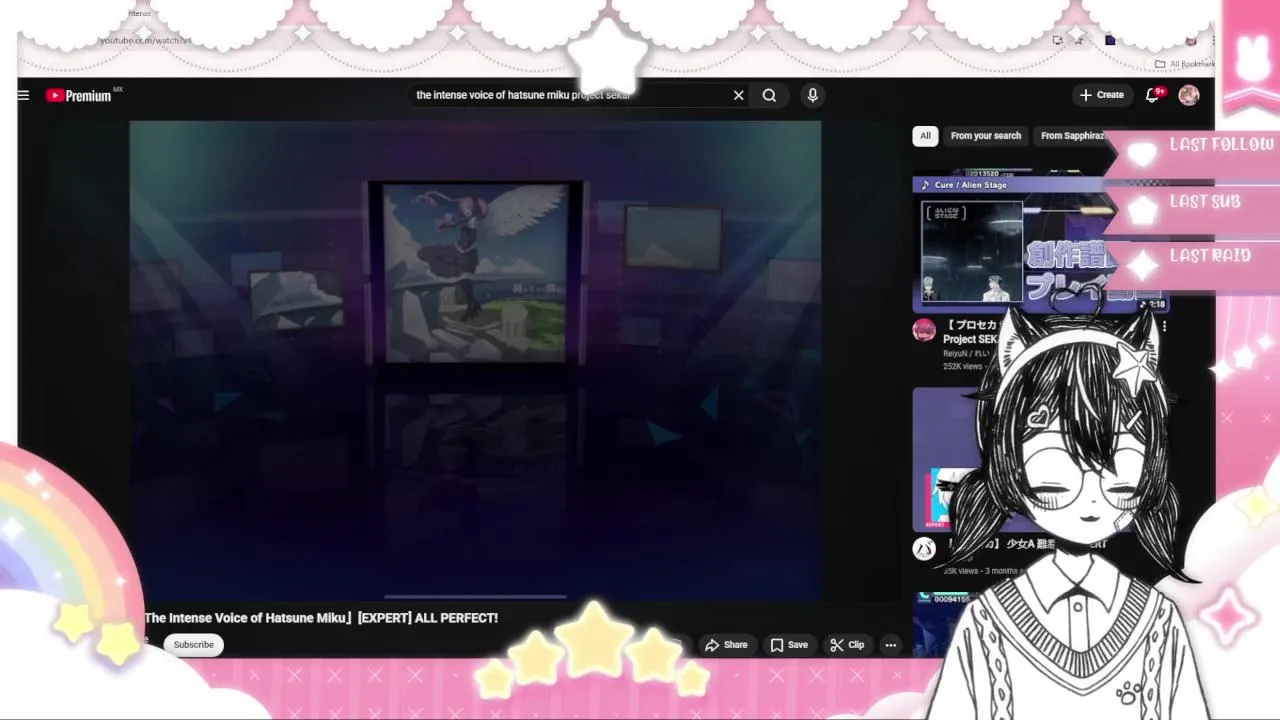This screenshot has height=720, width=1280.
Task: Save video to a playlist
Action: point(788,645)
